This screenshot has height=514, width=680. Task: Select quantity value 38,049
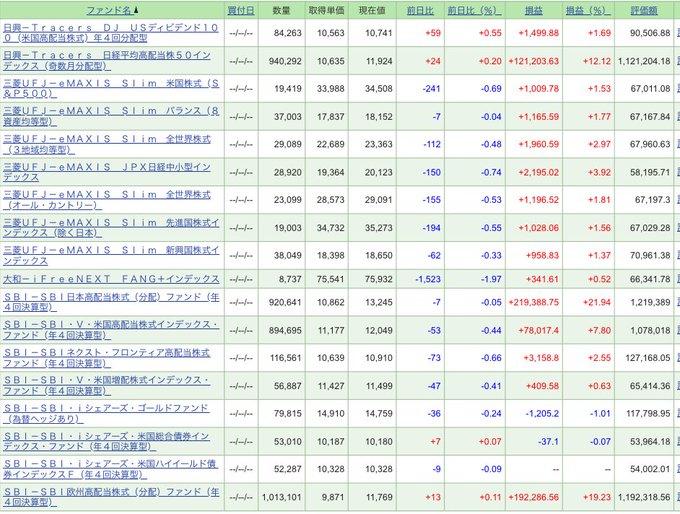[288, 255]
